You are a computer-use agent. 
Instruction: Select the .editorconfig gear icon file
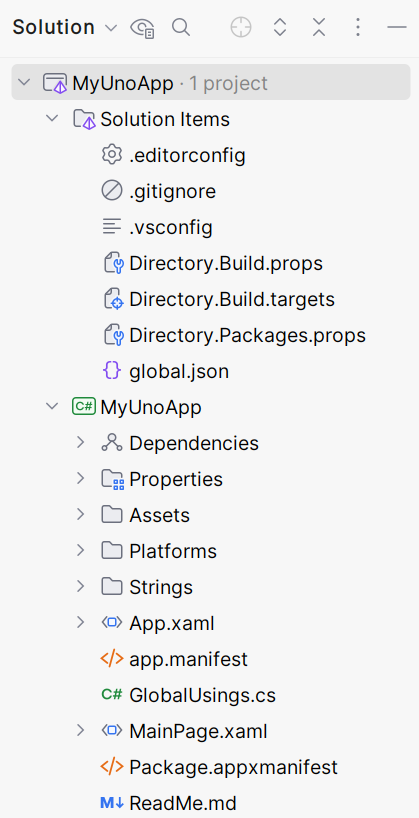[x=173, y=155]
